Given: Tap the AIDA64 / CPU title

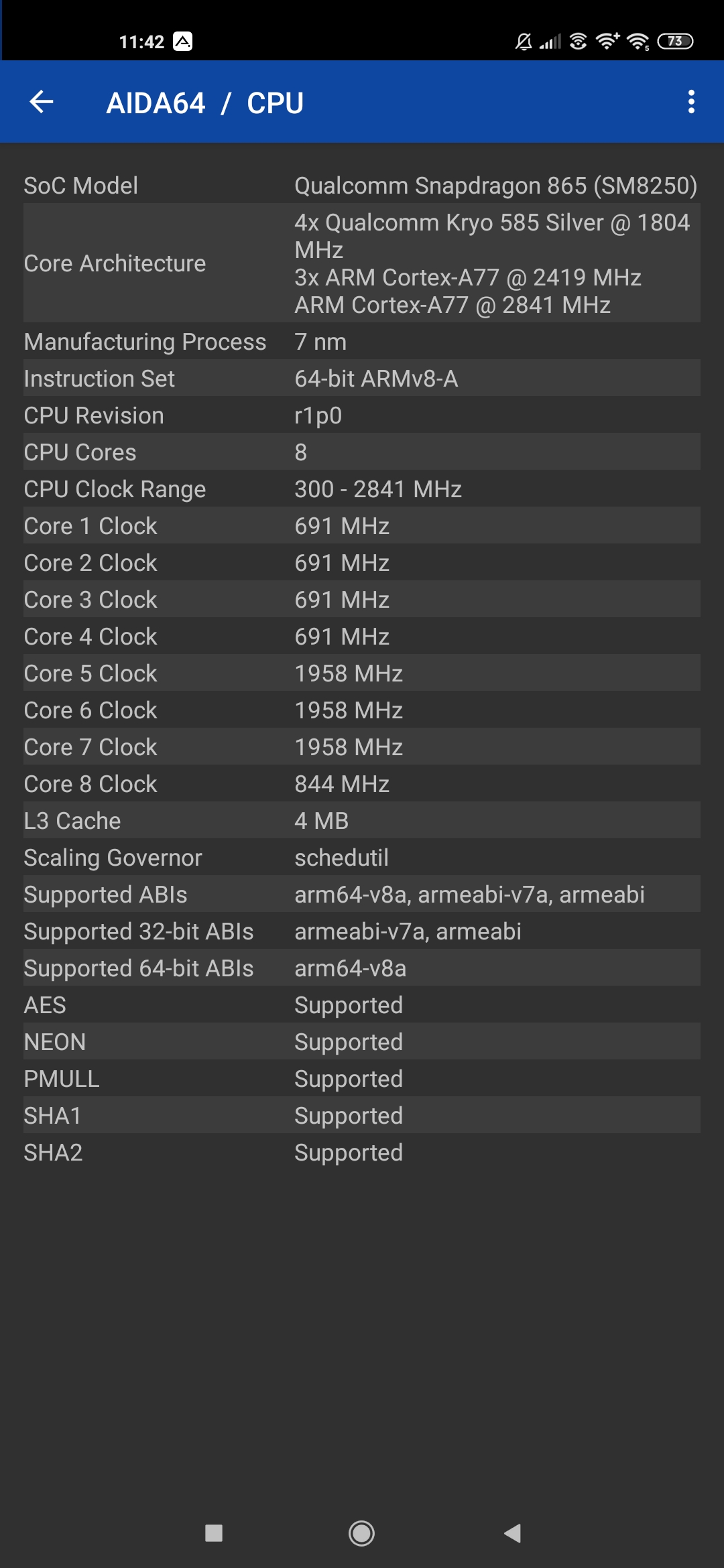Looking at the screenshot, I should pos(205,103).
